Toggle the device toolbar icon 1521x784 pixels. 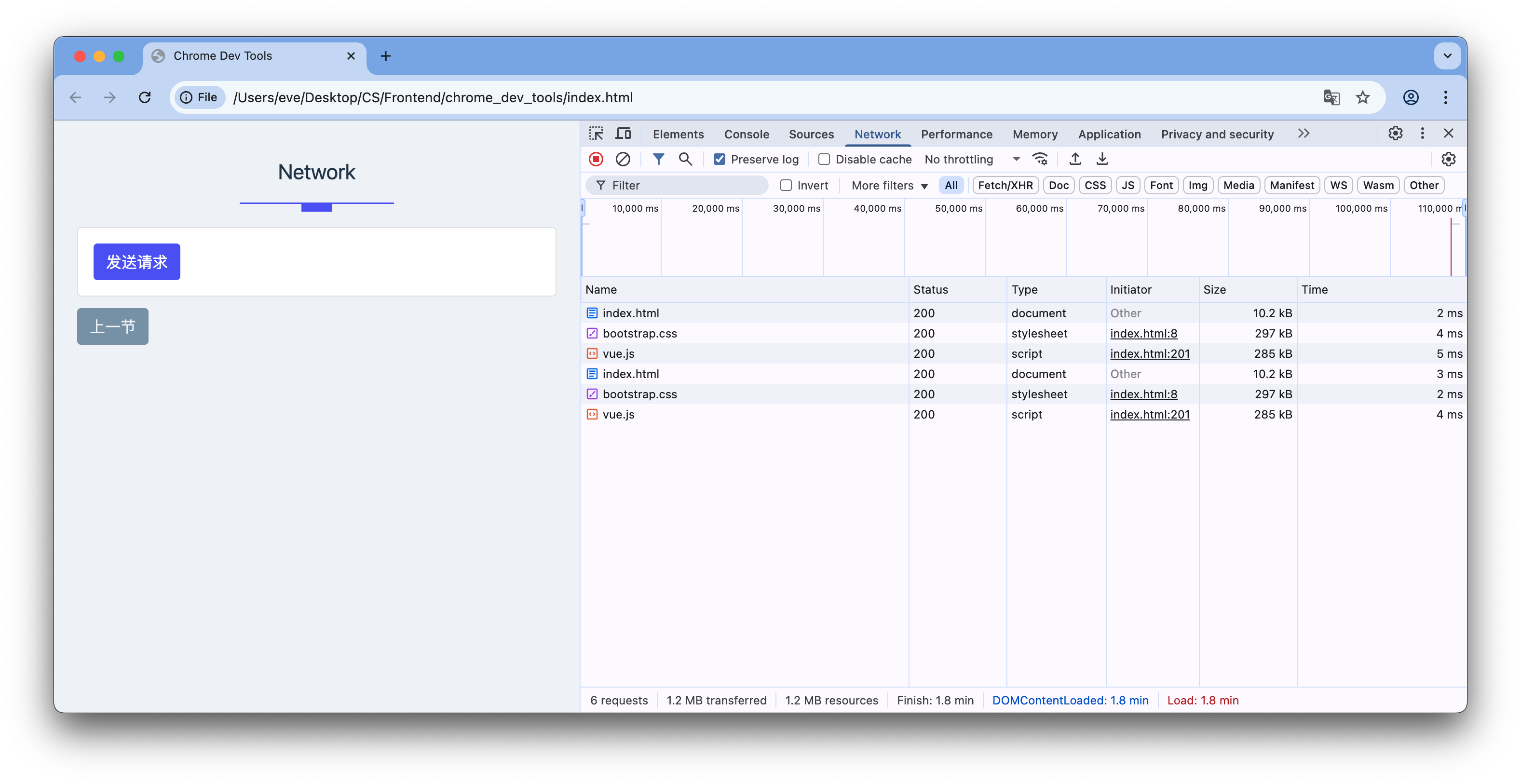[623, 134]
